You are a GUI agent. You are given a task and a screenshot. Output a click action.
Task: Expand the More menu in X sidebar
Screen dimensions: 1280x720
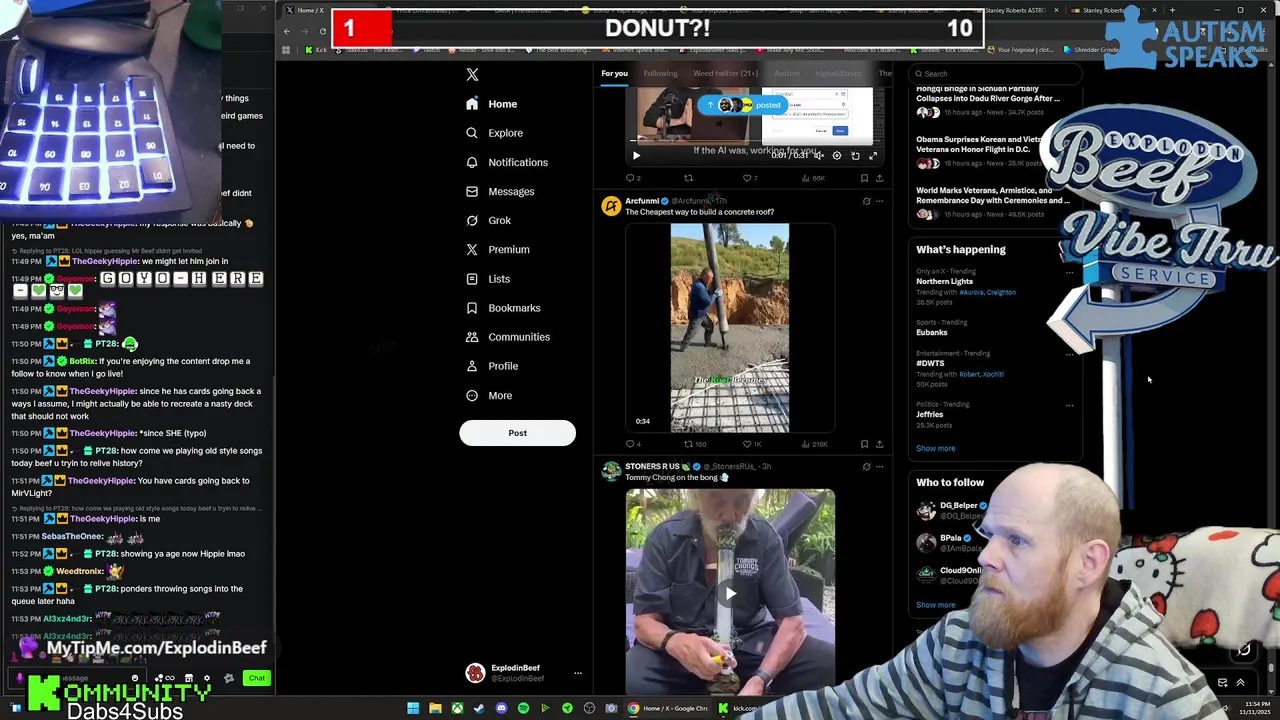pyautogui.click(x=487, y=395)
